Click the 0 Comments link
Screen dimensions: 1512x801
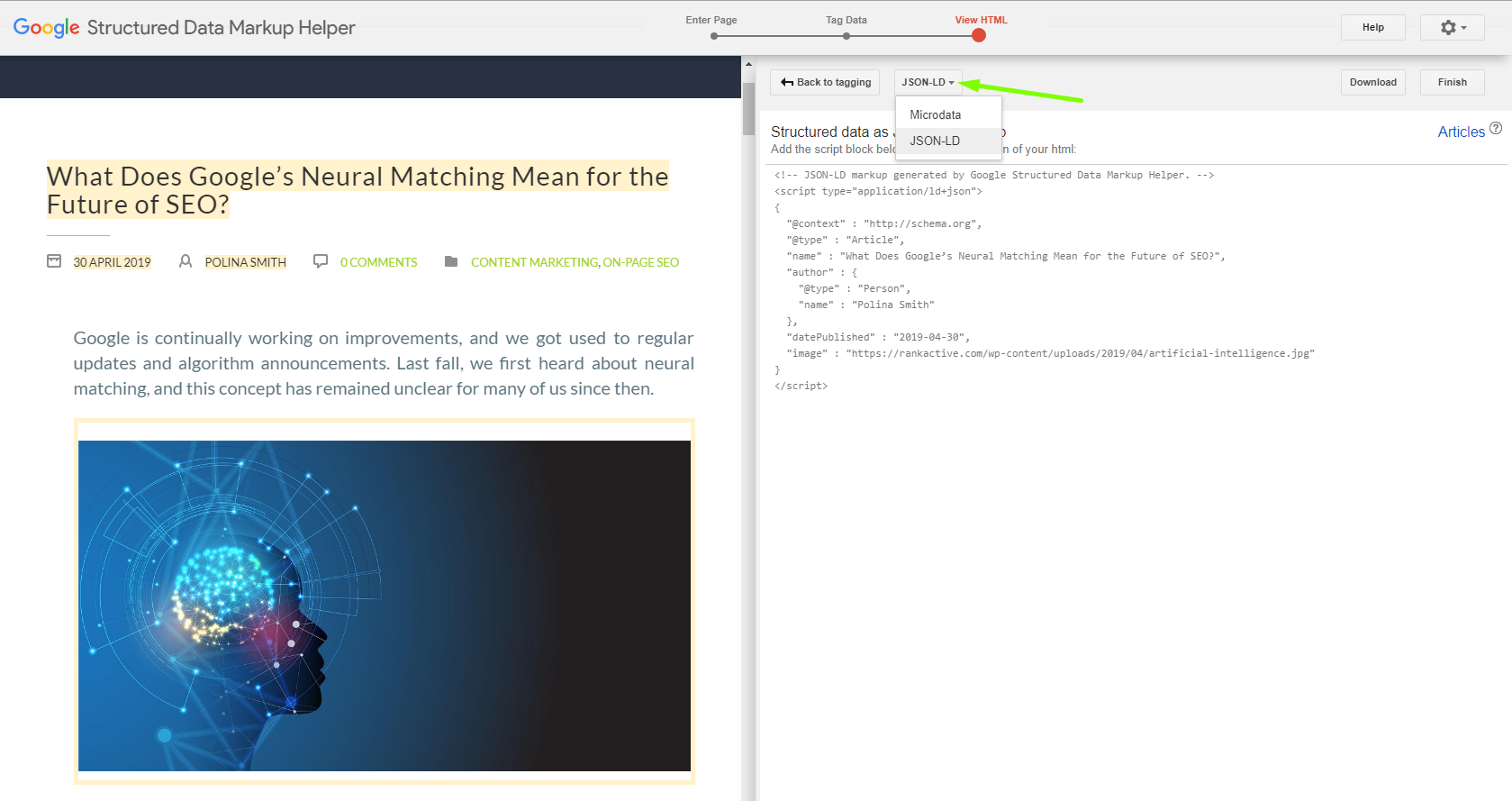(379, 262)
